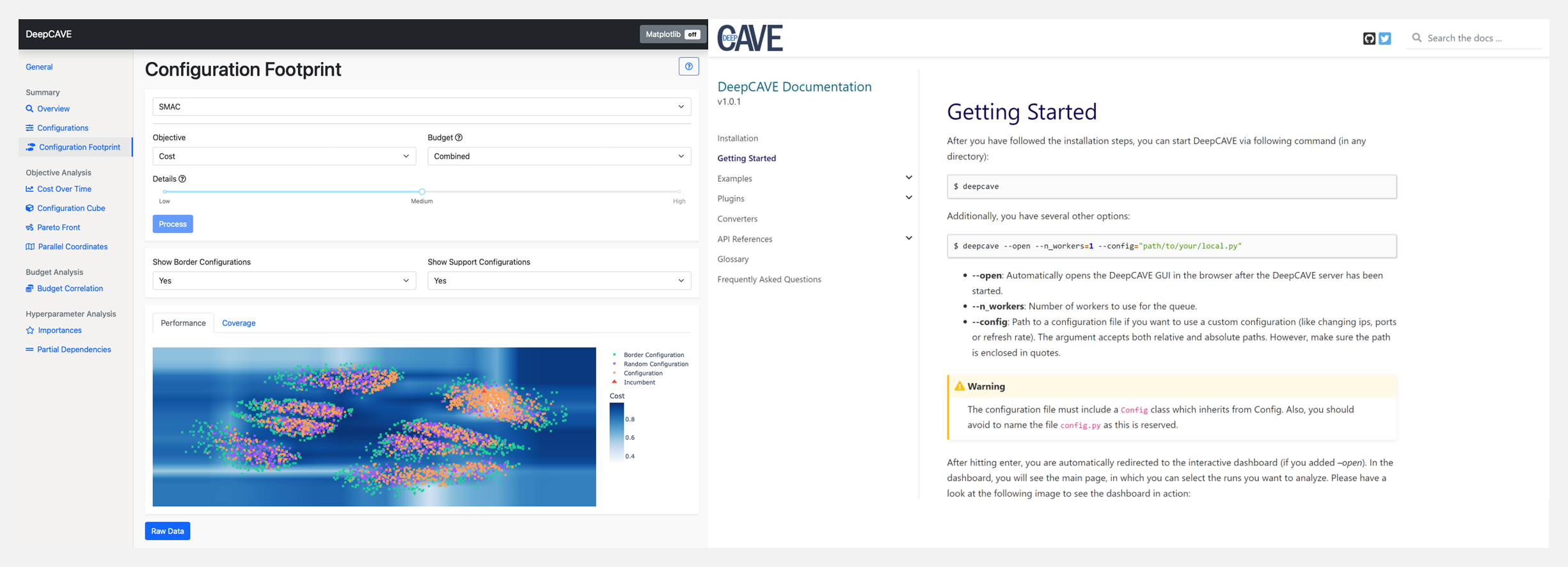Open General in the DeepCAVE sidebar
Image resolution: width=1568 pixels, height=567 pixels.
[x=39, y=67]
